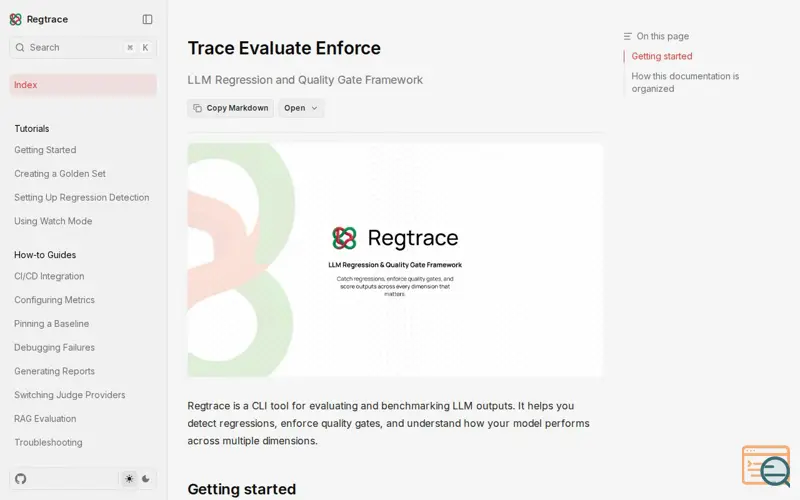Click the search magnifier icon

click(x=20, y=47)
